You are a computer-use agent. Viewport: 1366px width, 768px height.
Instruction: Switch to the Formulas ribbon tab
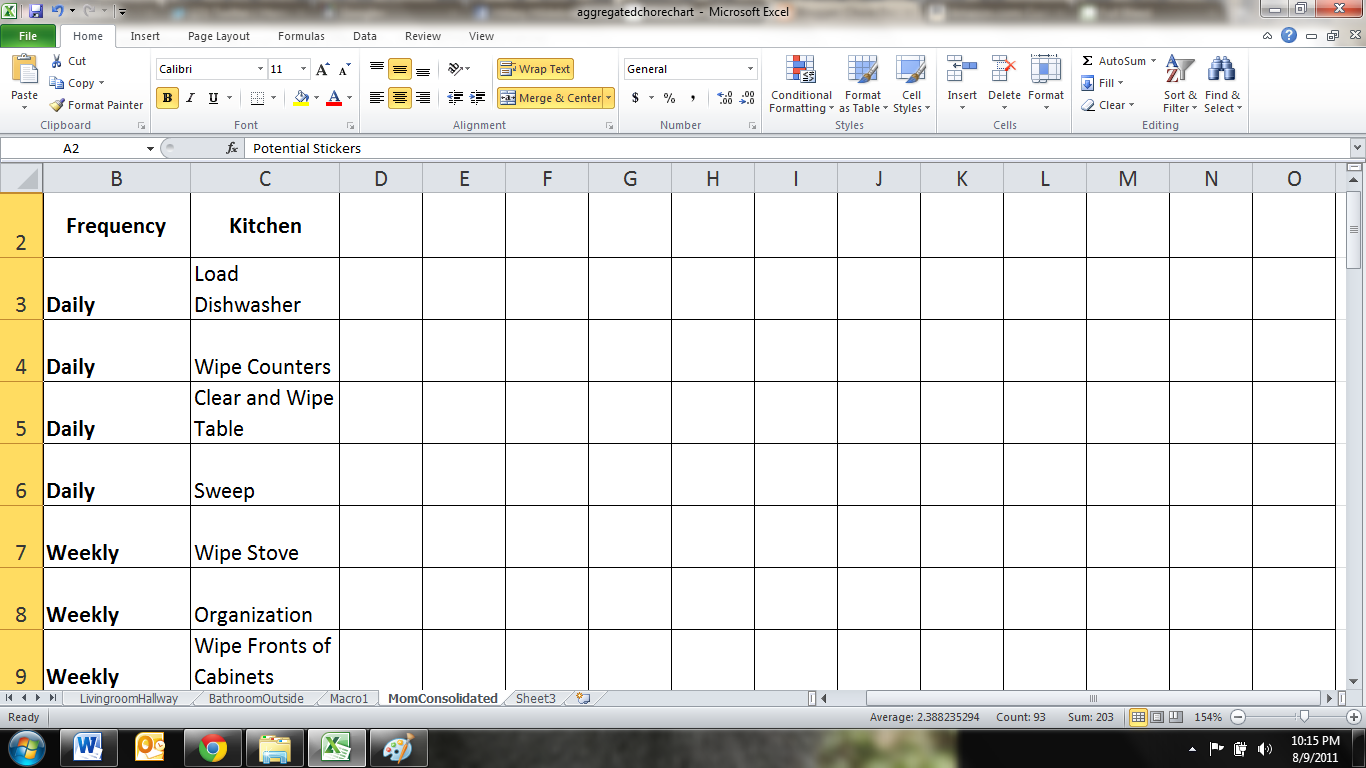[x=301, y=36]
